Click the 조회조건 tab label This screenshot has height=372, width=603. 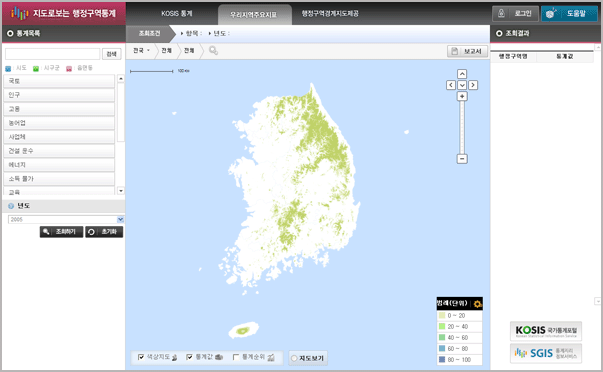tap(149, 33)
